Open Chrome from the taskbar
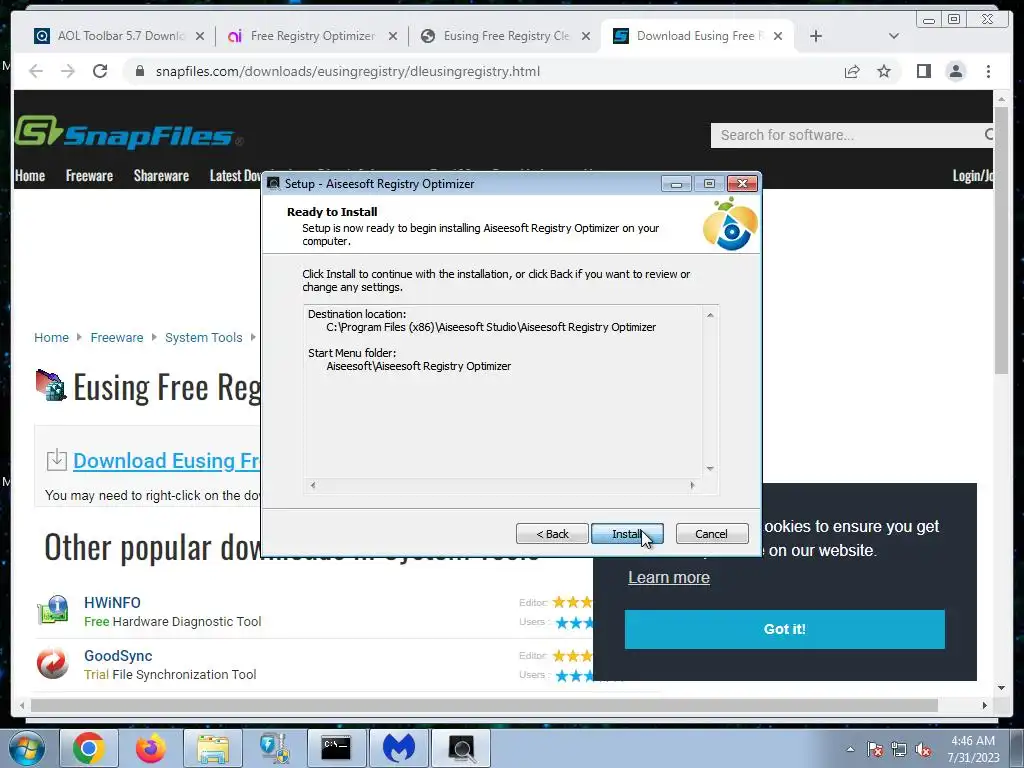This screenshot has height=768, width=1024. click(x=88, y=748)
